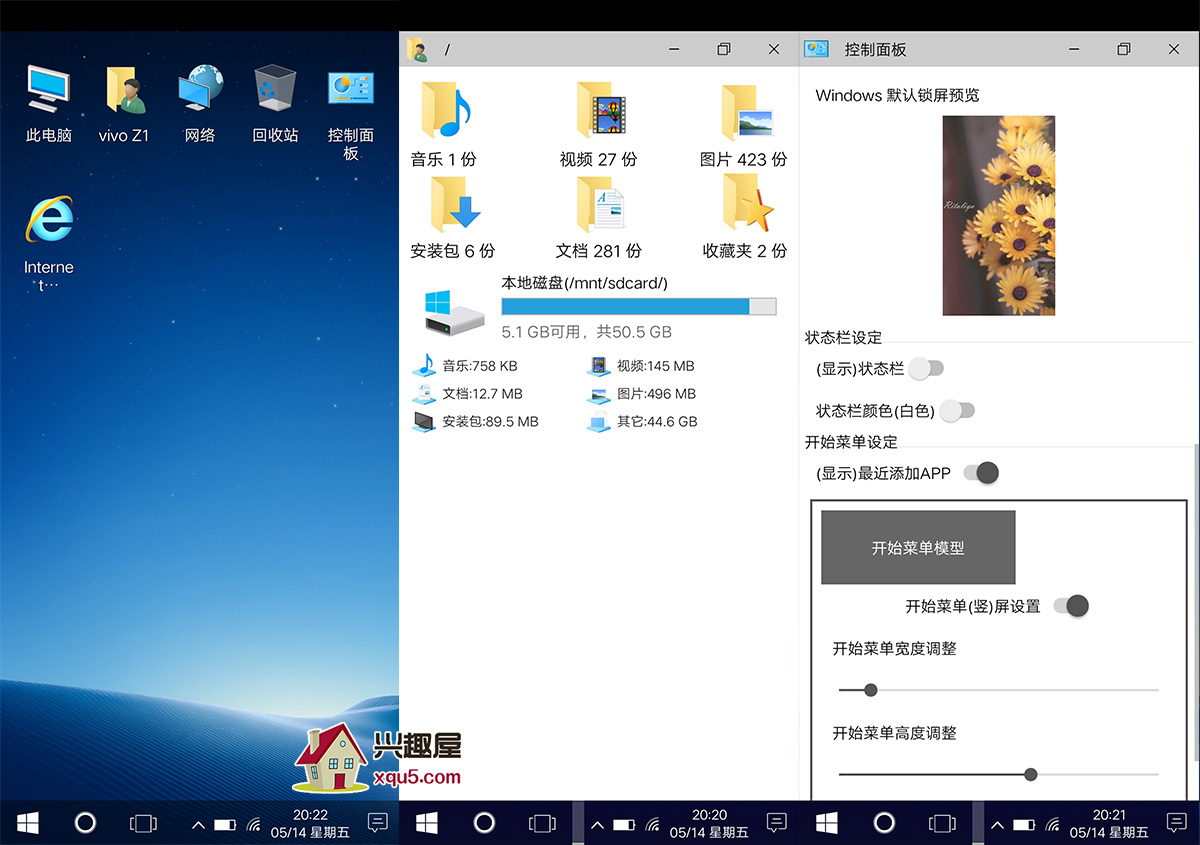1200x845 pixels.
Task: Click the Windows 默认锁屏预览 flower thumbnail
Action: click(x=998, y=215)
